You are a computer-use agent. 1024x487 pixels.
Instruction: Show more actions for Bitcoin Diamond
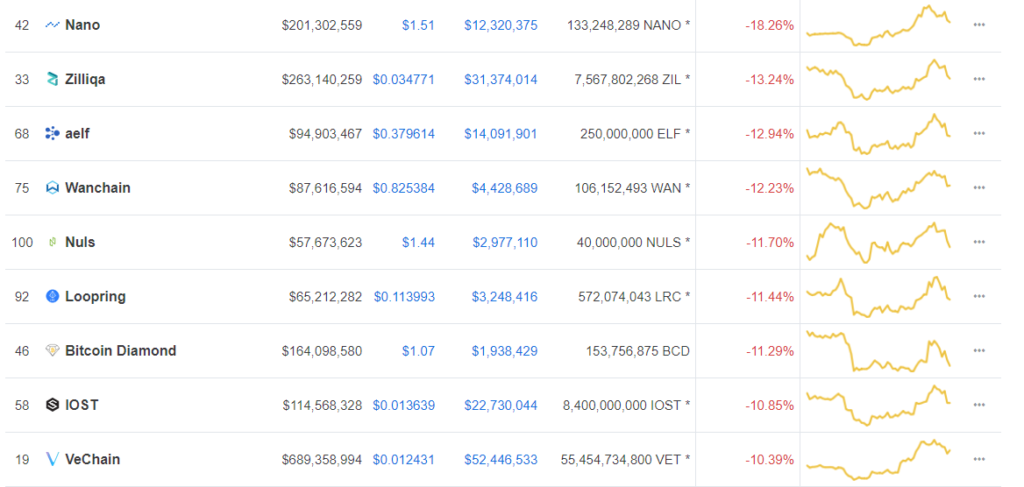(x=978, y=351)
